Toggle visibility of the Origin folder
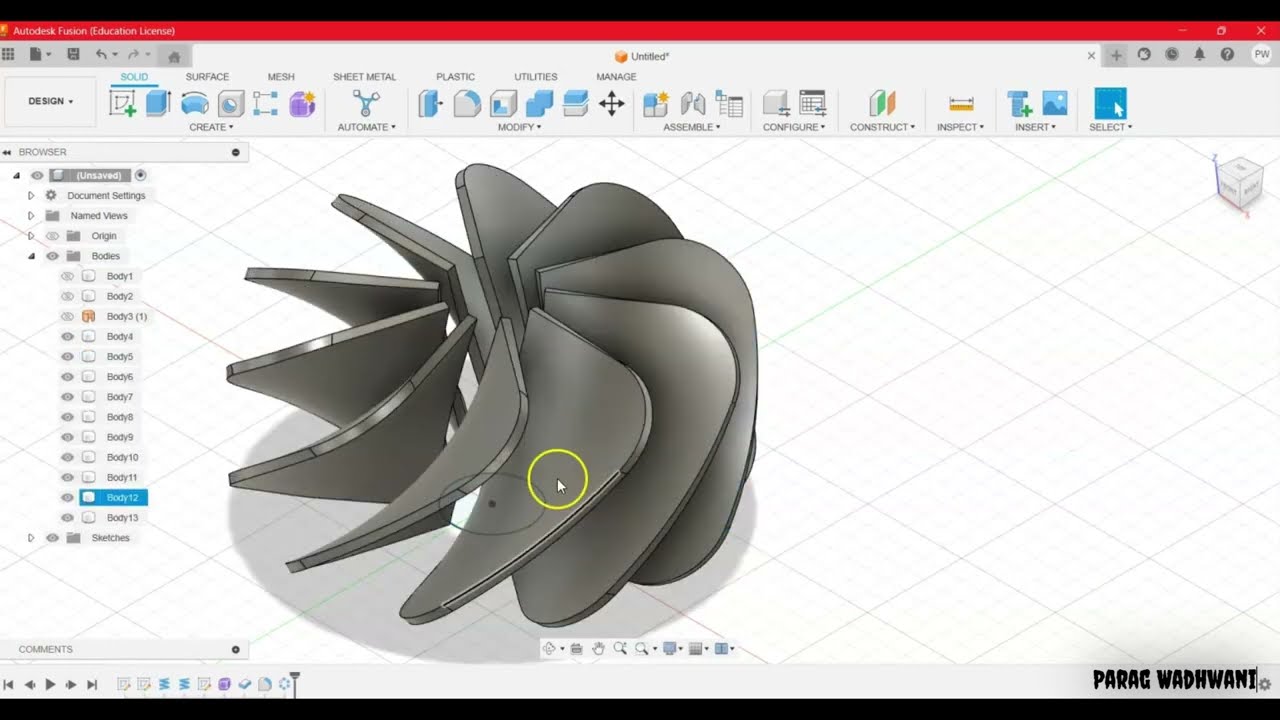Viewport: 1280px width, 720px height. pos(52,236)
